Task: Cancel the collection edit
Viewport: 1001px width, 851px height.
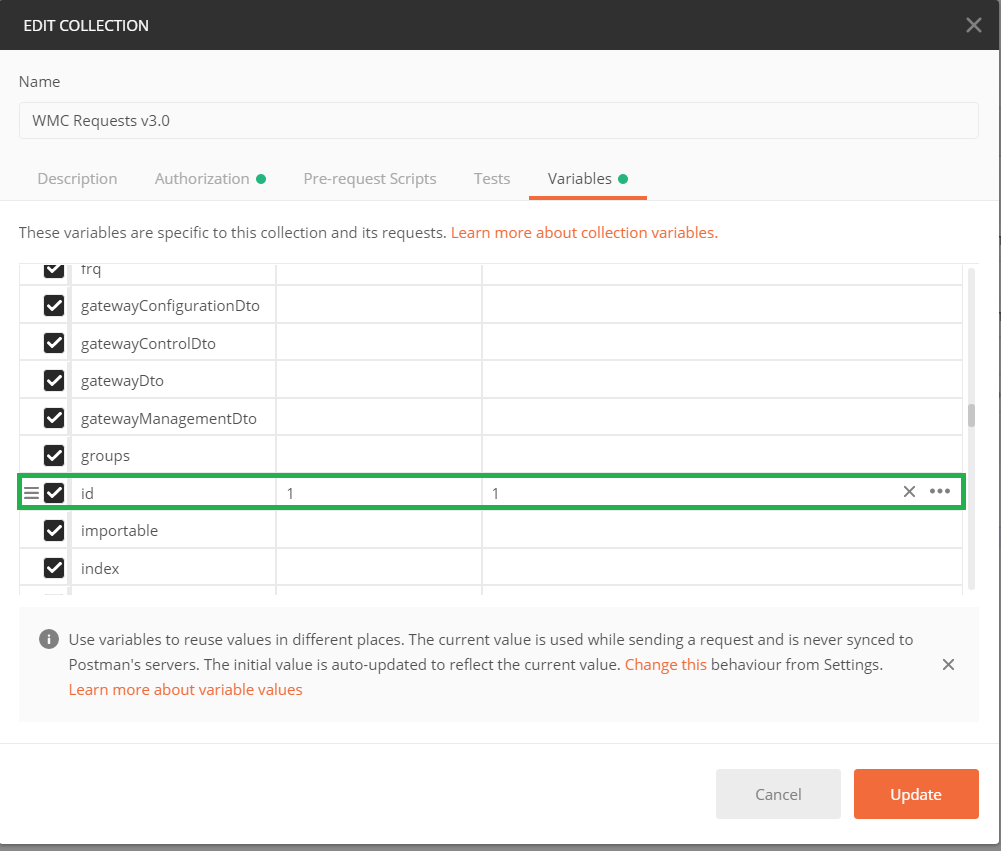Action: point(778,794)
